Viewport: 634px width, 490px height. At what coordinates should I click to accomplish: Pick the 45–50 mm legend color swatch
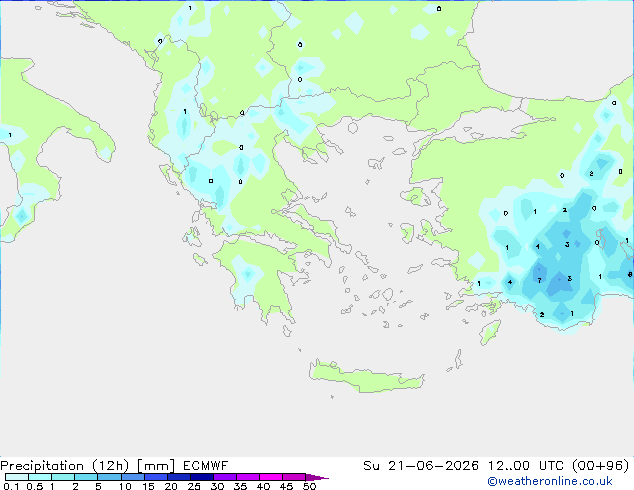[294, 477]
